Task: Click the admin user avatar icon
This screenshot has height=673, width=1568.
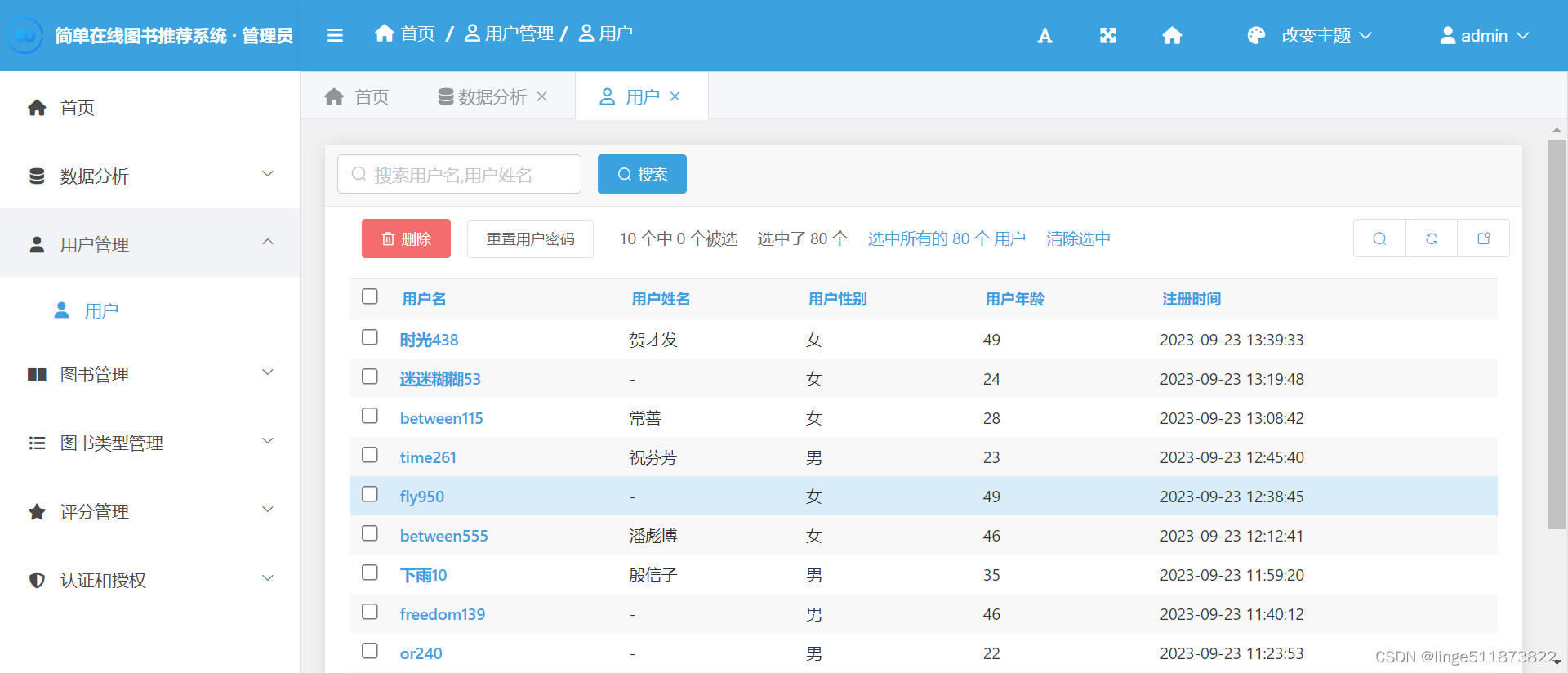Action: [x=1447, y=35]
